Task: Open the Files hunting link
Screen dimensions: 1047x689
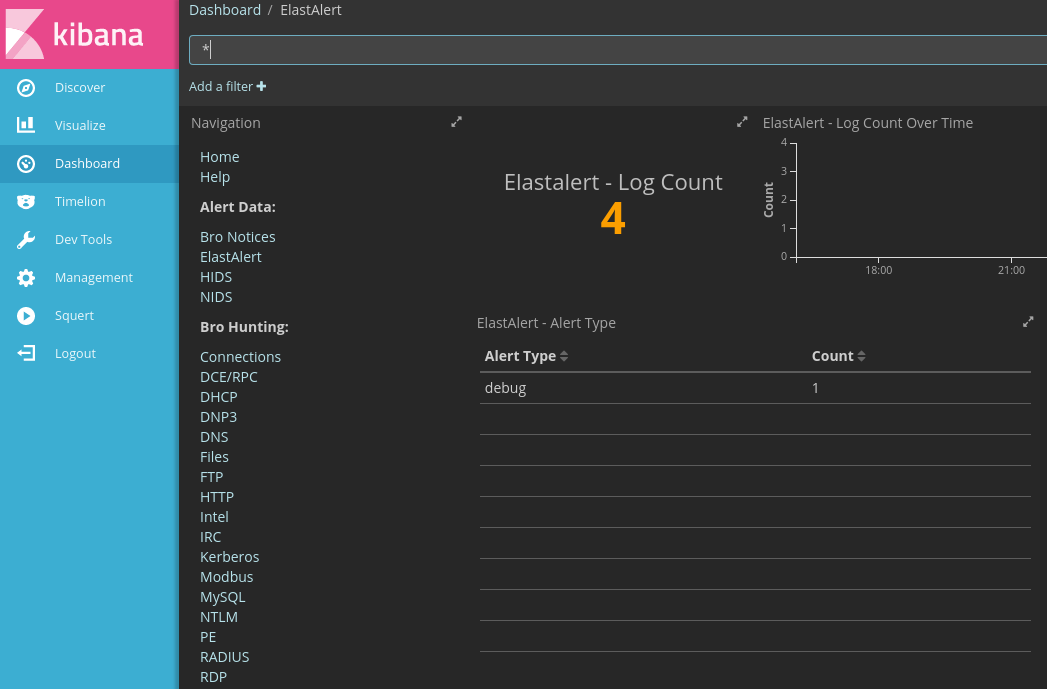Action: coord(214,457)
